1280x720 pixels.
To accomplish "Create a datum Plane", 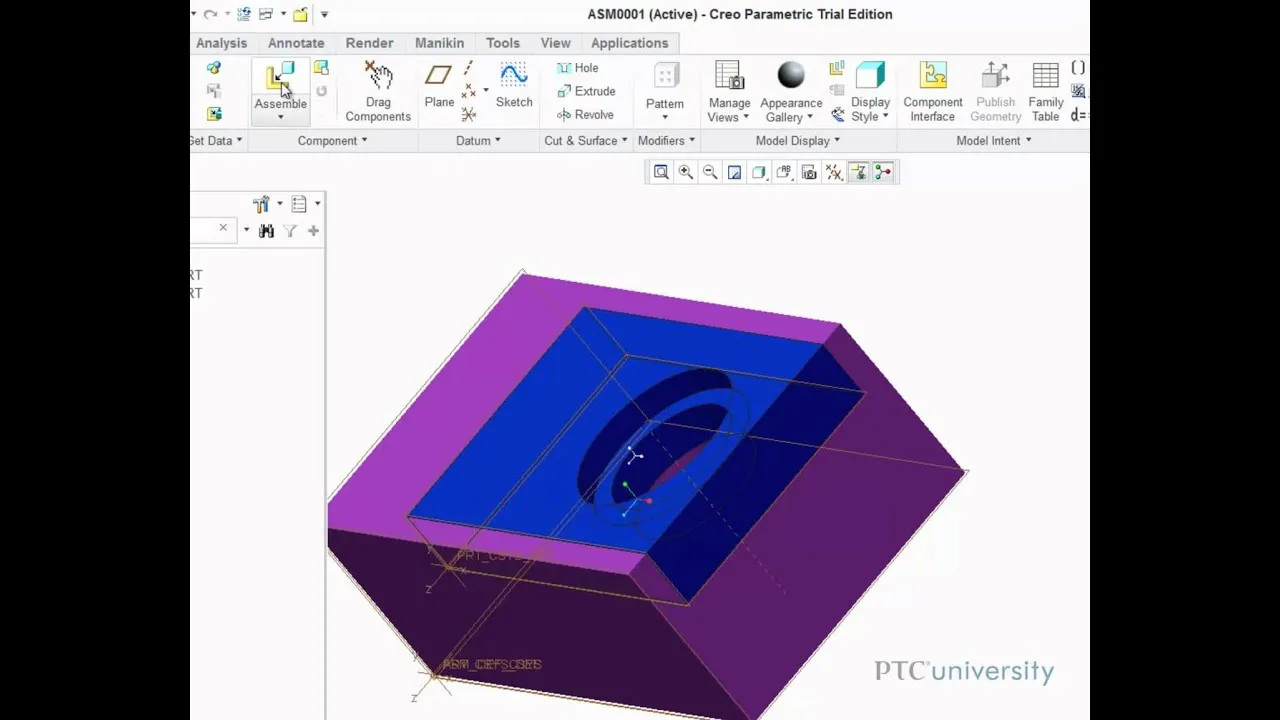I will [x=439, y=85].
